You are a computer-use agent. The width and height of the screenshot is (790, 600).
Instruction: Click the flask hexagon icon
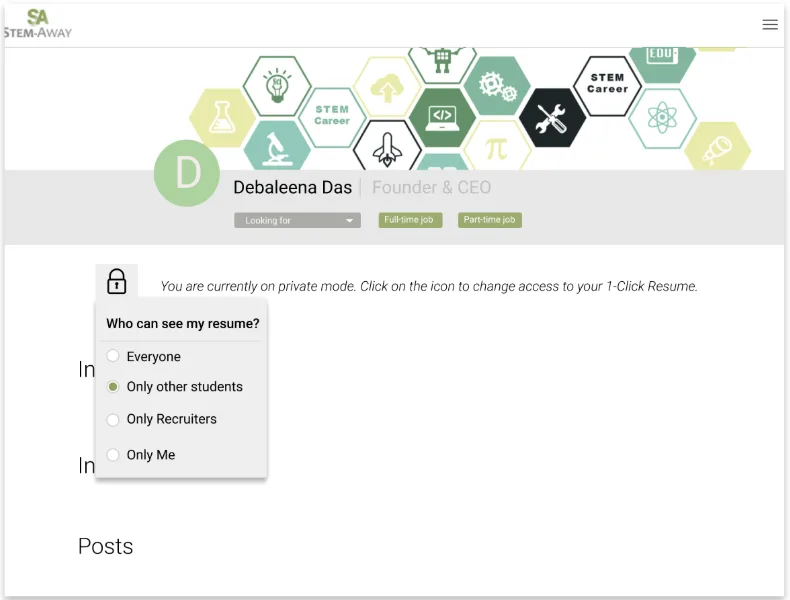tap(222, 118)
